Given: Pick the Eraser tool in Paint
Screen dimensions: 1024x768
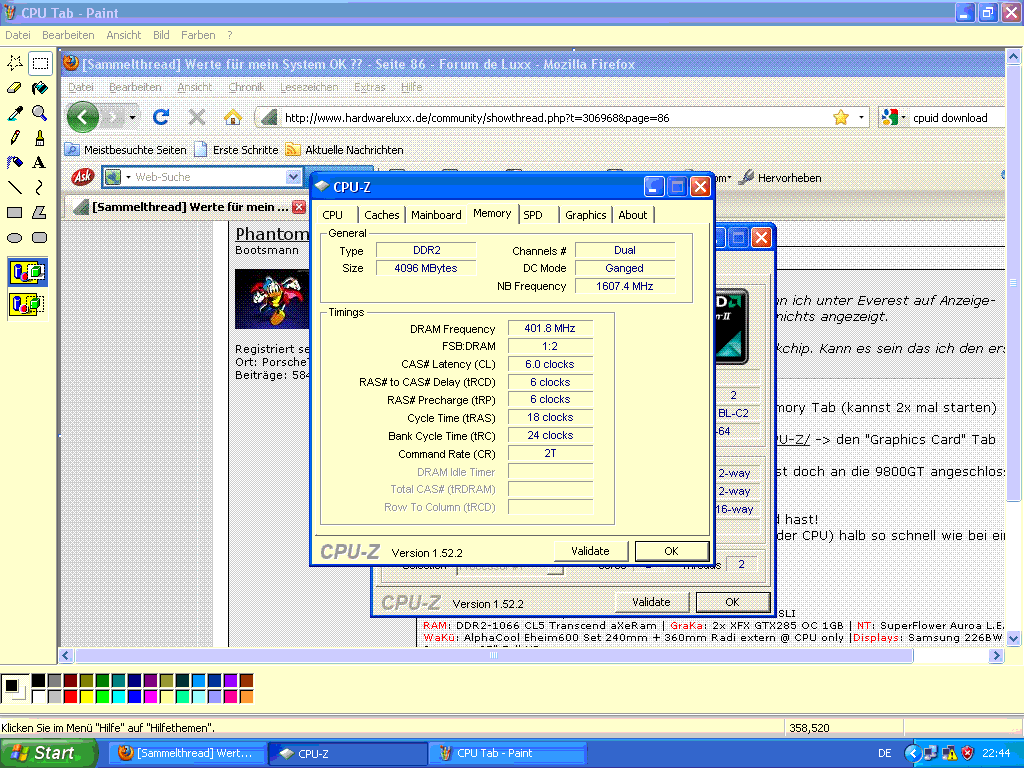Looking at the screenshot, I should point(14,88).
